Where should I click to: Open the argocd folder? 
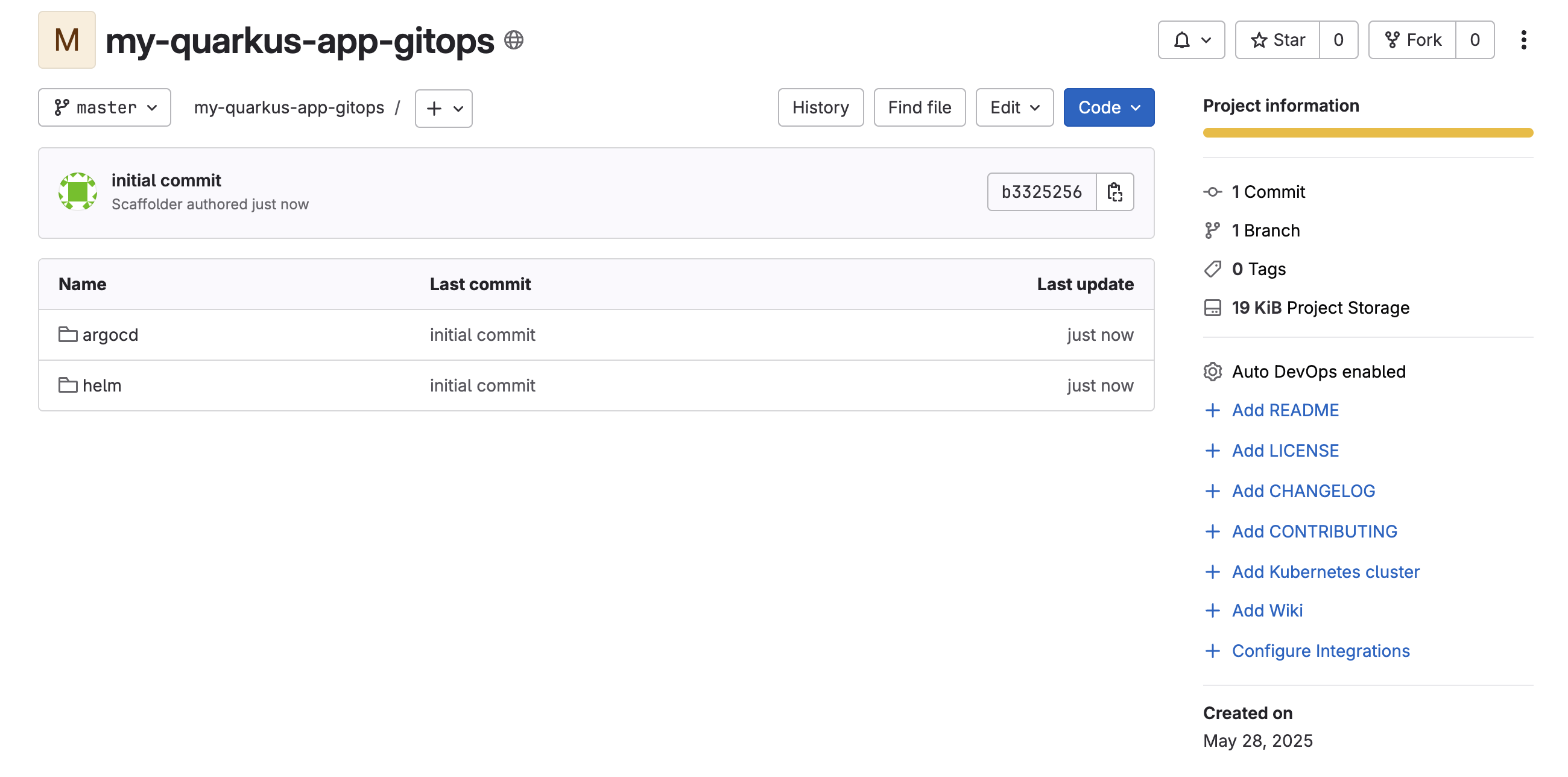click(110, 335)
